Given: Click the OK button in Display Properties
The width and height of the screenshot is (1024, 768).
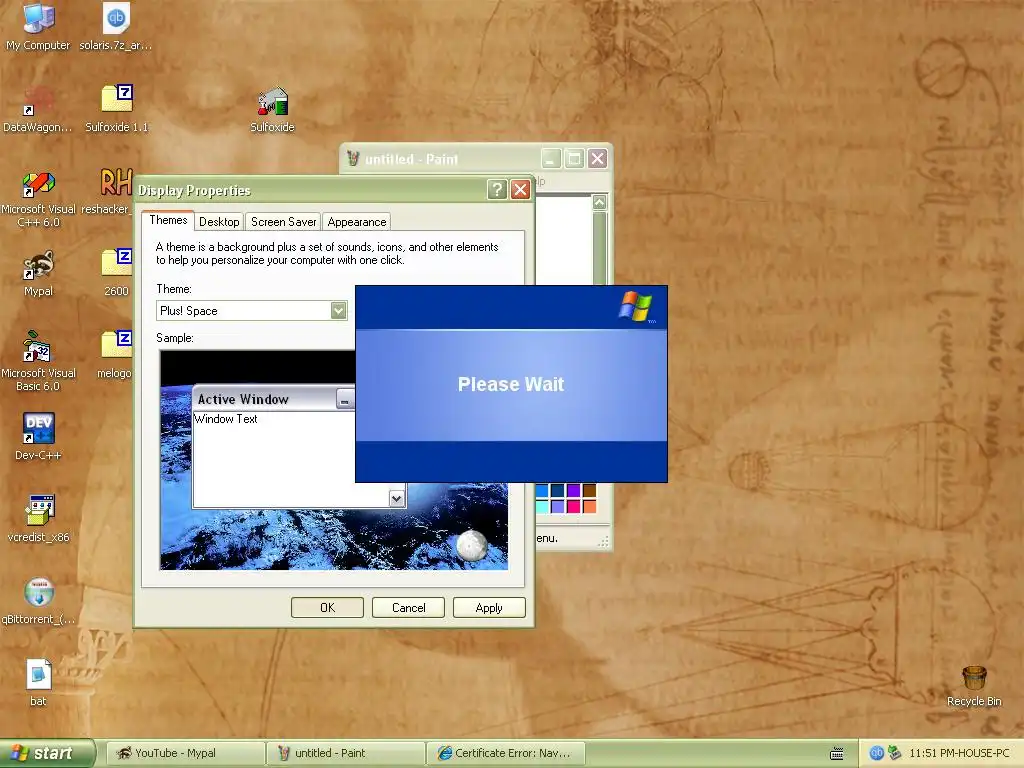Looking at the screenshot, I should [327, 607].
